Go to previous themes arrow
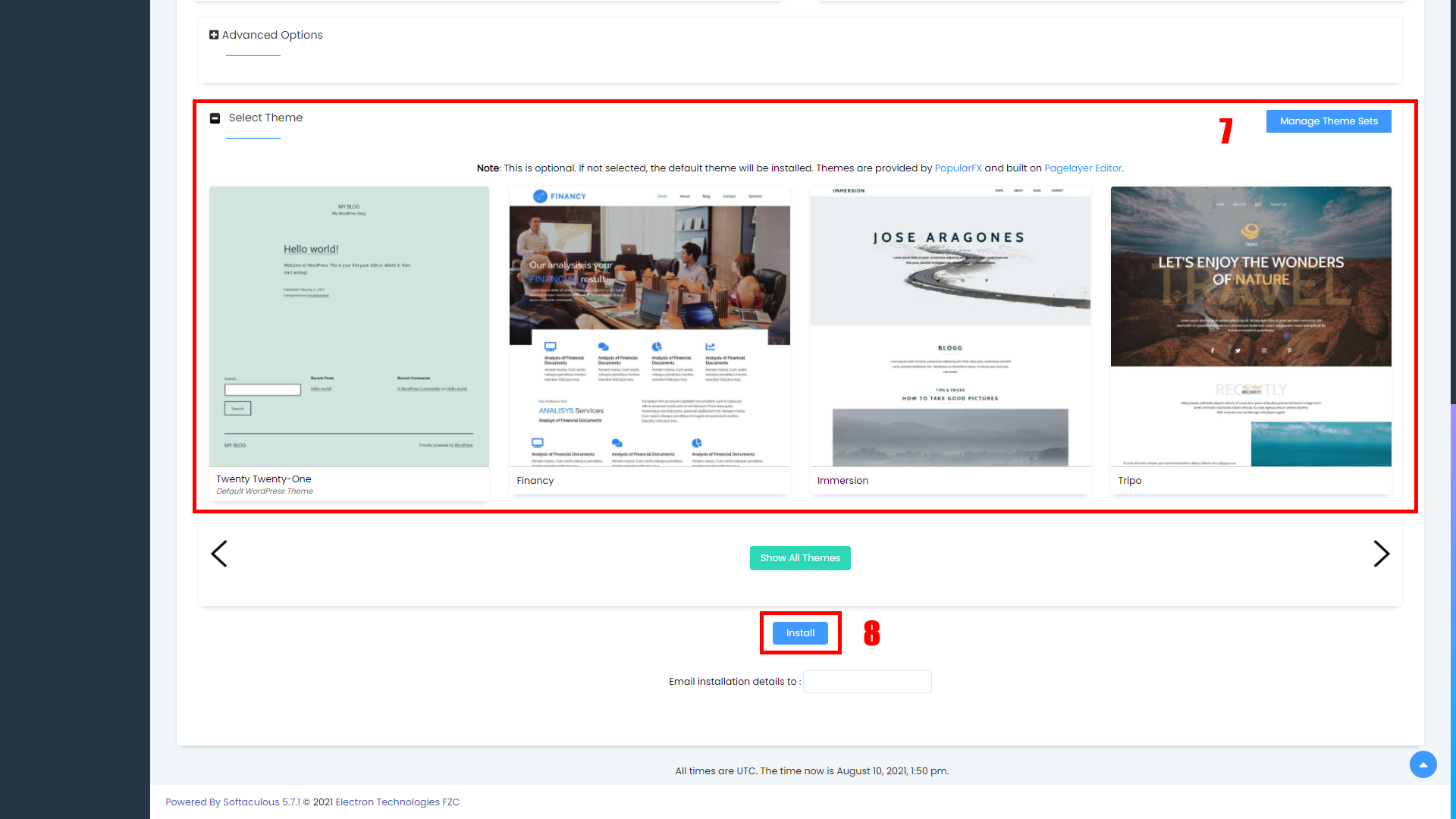The image size is (1456, 819). (219, 554)
